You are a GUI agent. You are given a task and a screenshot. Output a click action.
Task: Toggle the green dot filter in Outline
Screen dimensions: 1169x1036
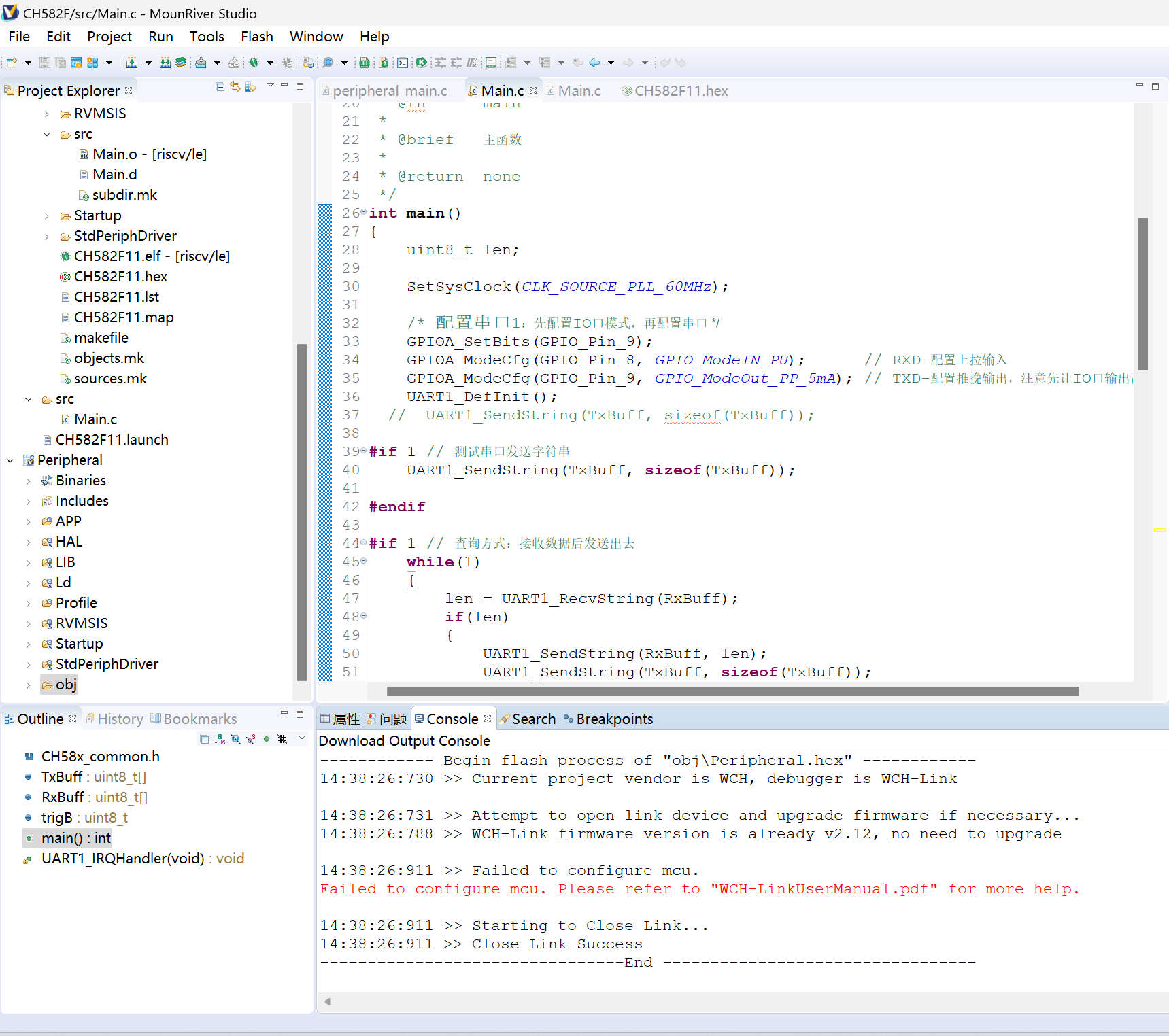[267, 739]
